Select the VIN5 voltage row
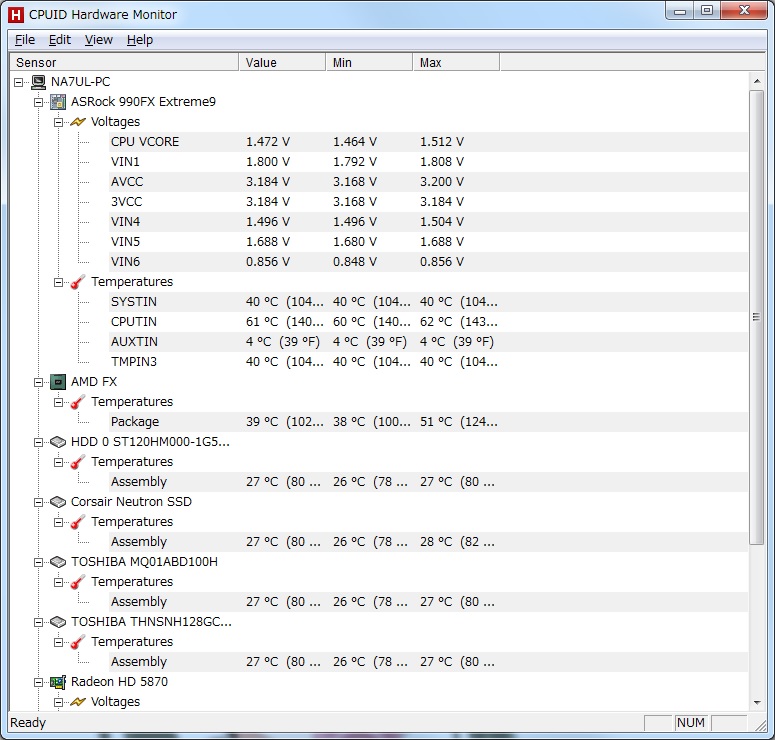Screen dimensions: 775x740 pyautogui.click(x=428, y=242)
